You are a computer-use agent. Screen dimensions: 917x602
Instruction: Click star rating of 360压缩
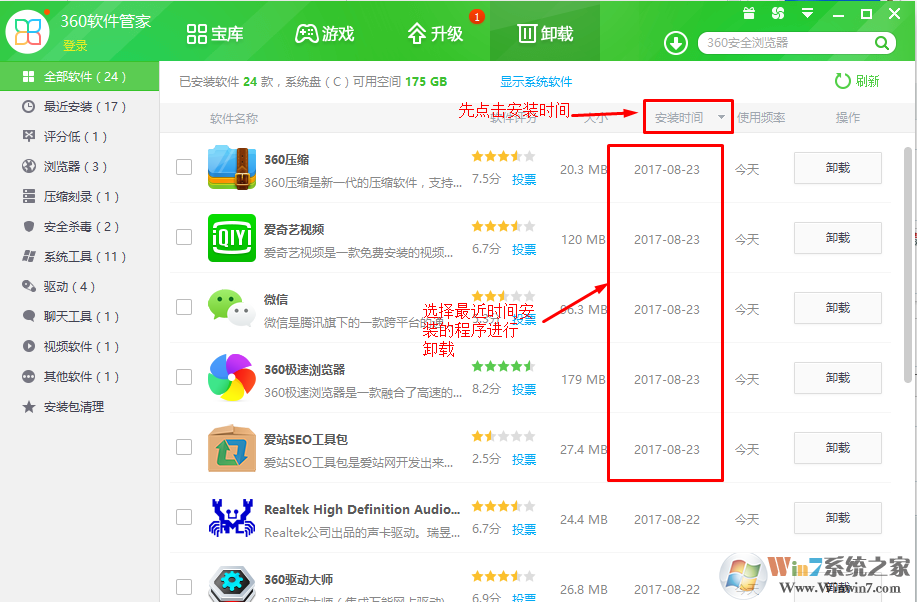503,156
